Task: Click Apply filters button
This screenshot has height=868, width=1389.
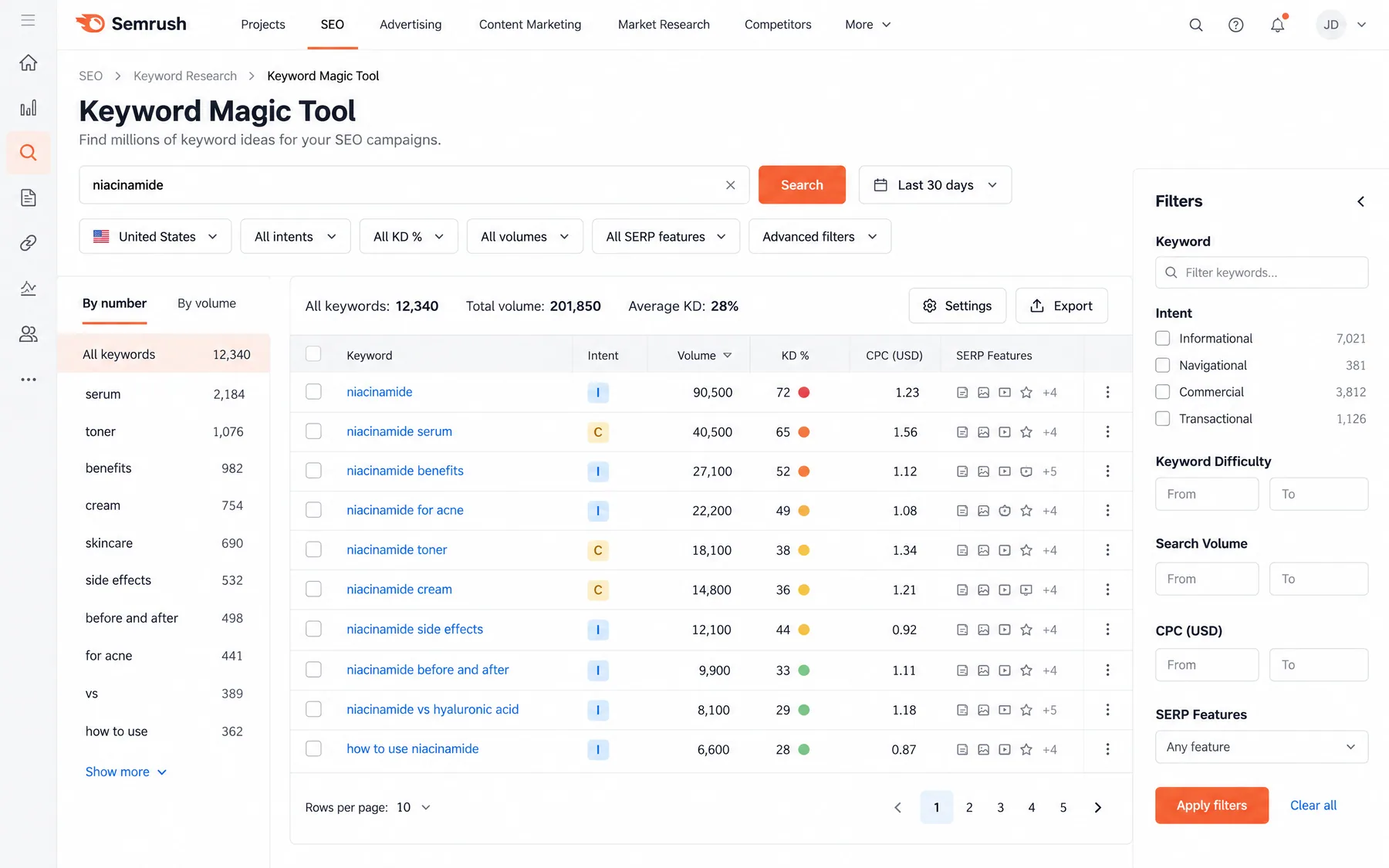Action: (x=1212, y=806)
